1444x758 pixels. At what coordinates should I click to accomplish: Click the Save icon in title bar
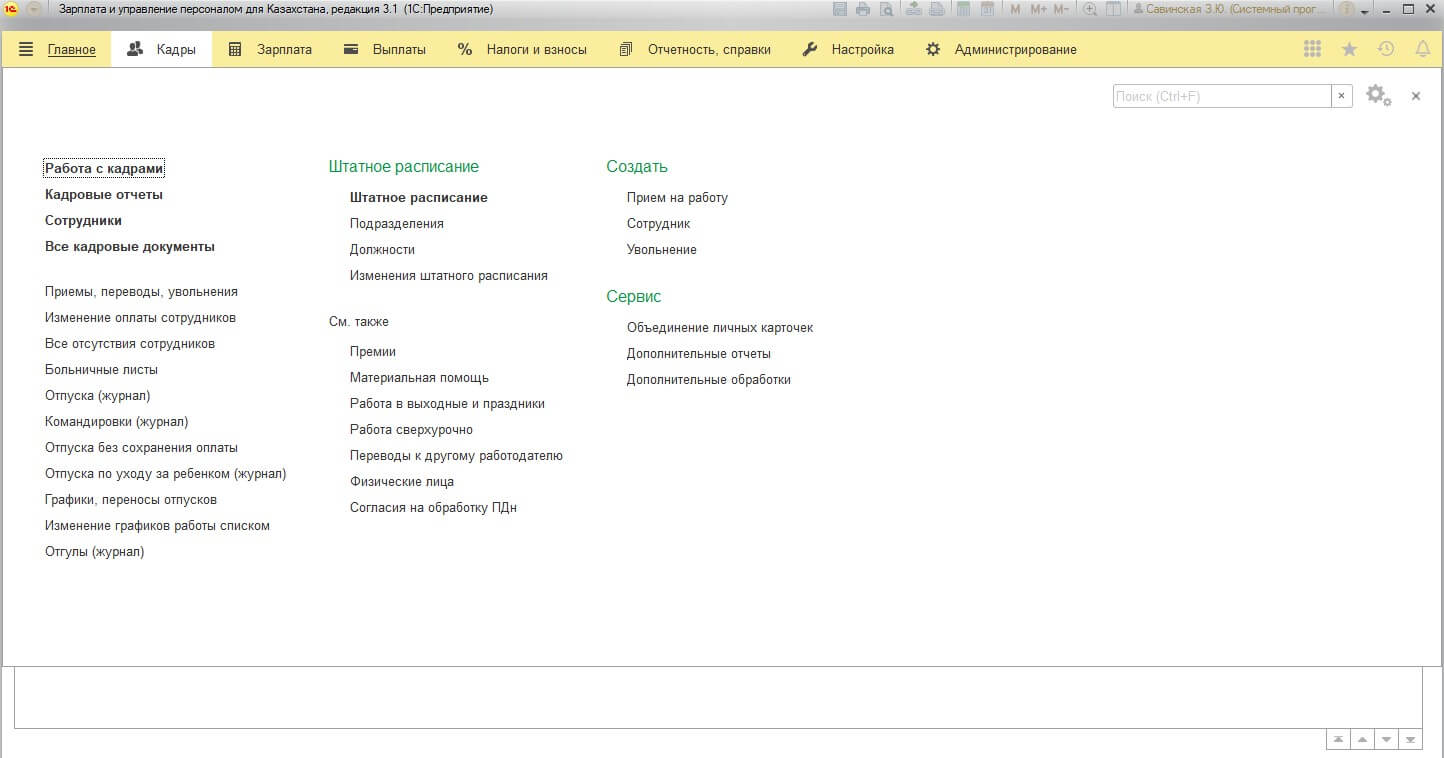(x=839, y=9)
